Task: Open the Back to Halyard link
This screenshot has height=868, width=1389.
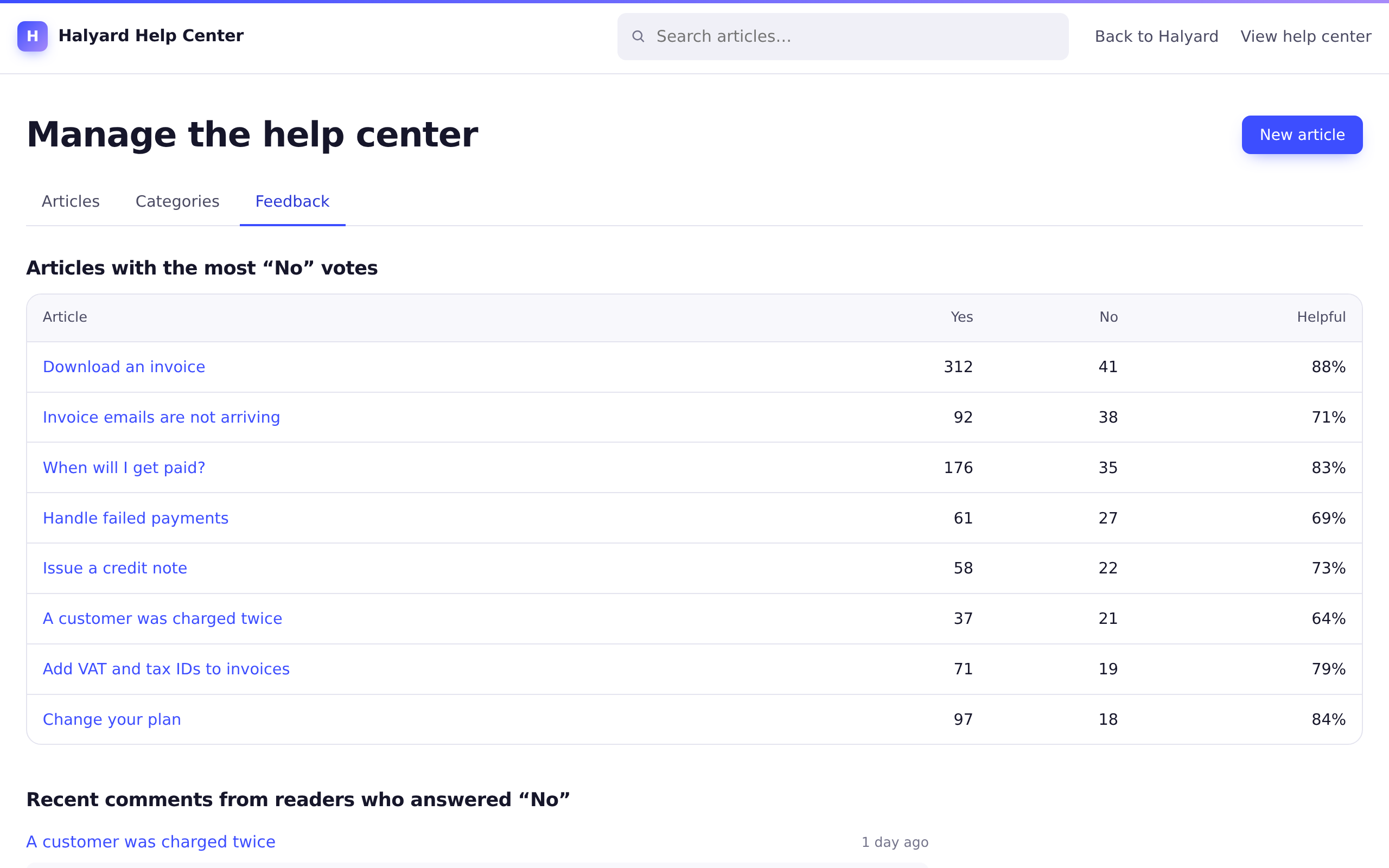Action: click(x=1156, y=37)
